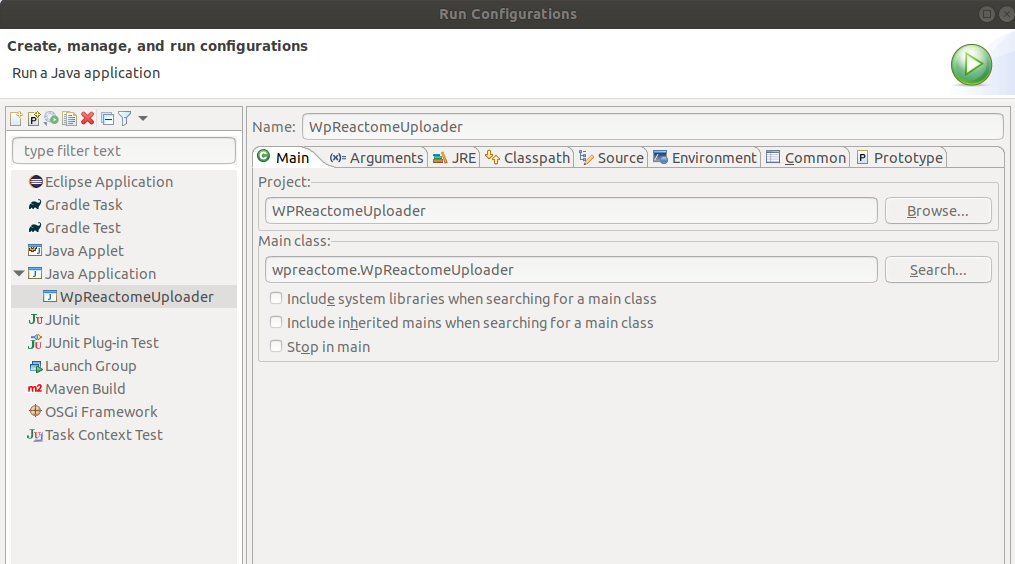Screen dimensions: 1015x564
Task: Select the WpReactomeUploader launch configuration
Action: click(137, 297)
